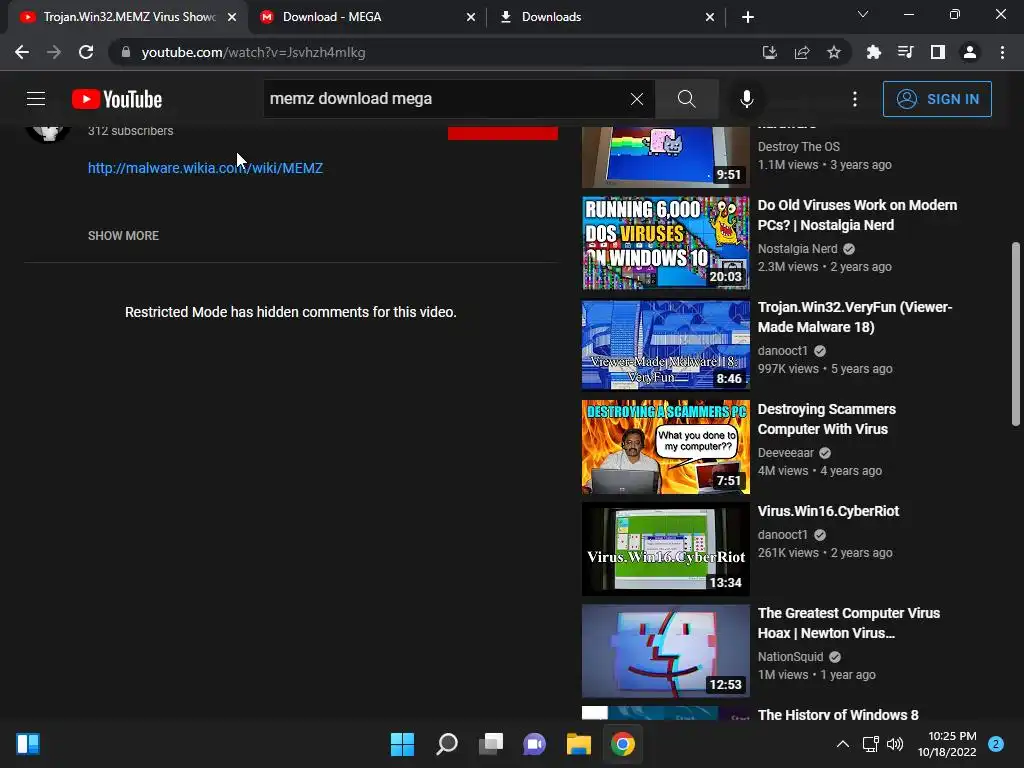
Task: Open Chrome three-dot menu
Action: point(1002,52)
